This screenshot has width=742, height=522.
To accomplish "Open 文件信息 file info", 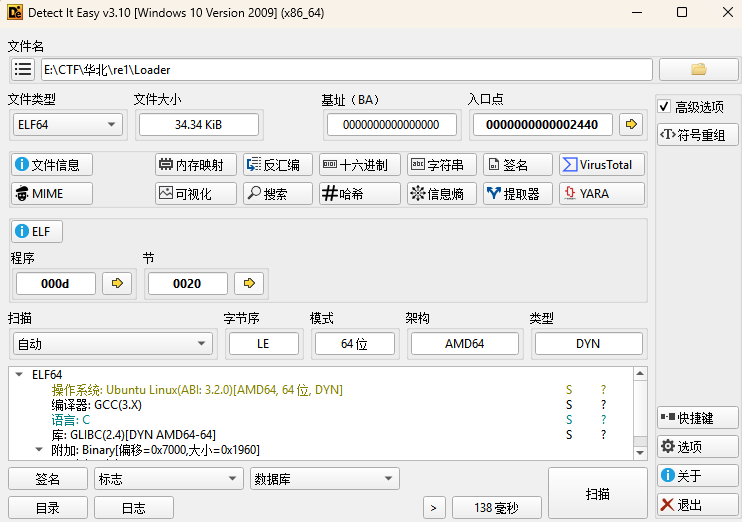I will [x=52, y=165].
